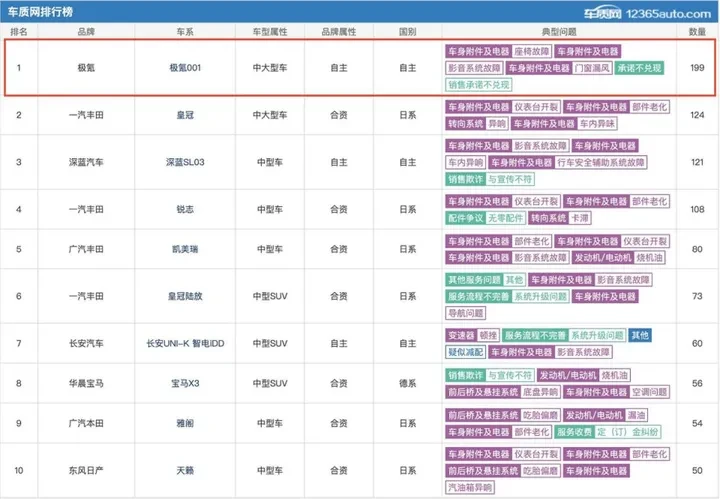Click the 吃胎偏磨 tag in 天籁 row
The height and width of the screenshot is (499, 720).
pyautogui.click(x=540, y=471)
